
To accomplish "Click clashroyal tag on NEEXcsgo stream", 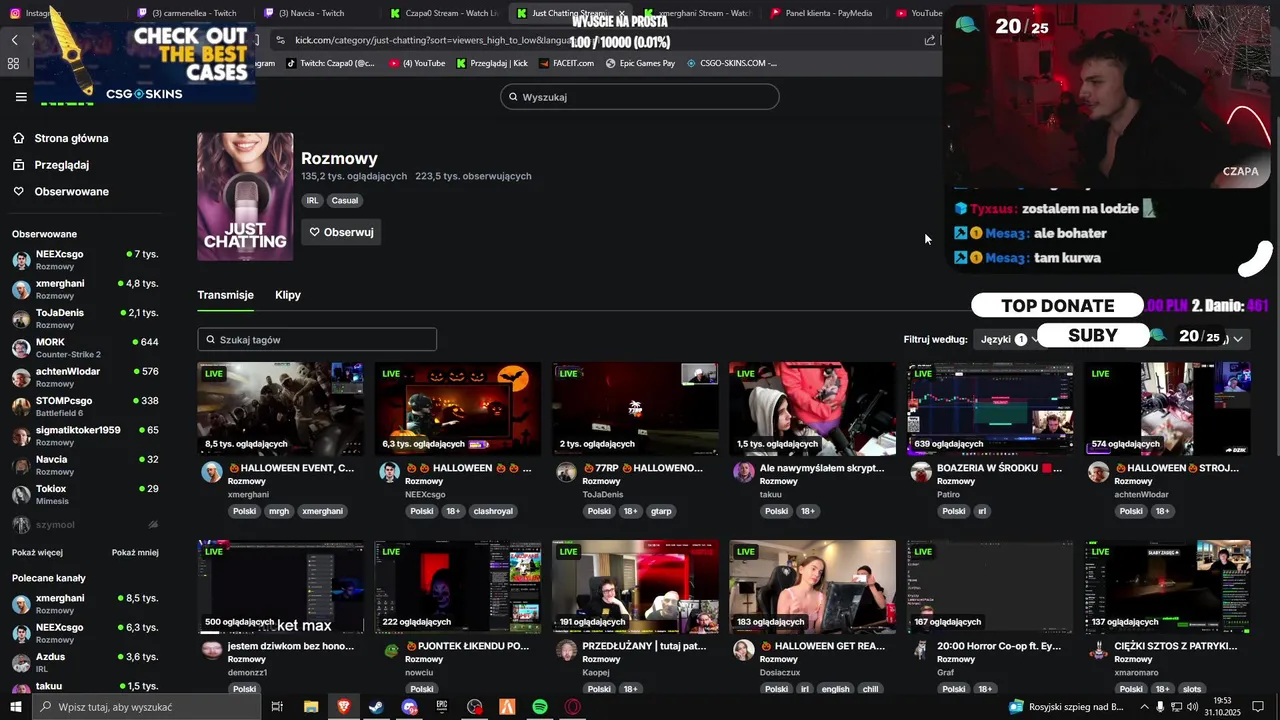I will click(493, 511).
